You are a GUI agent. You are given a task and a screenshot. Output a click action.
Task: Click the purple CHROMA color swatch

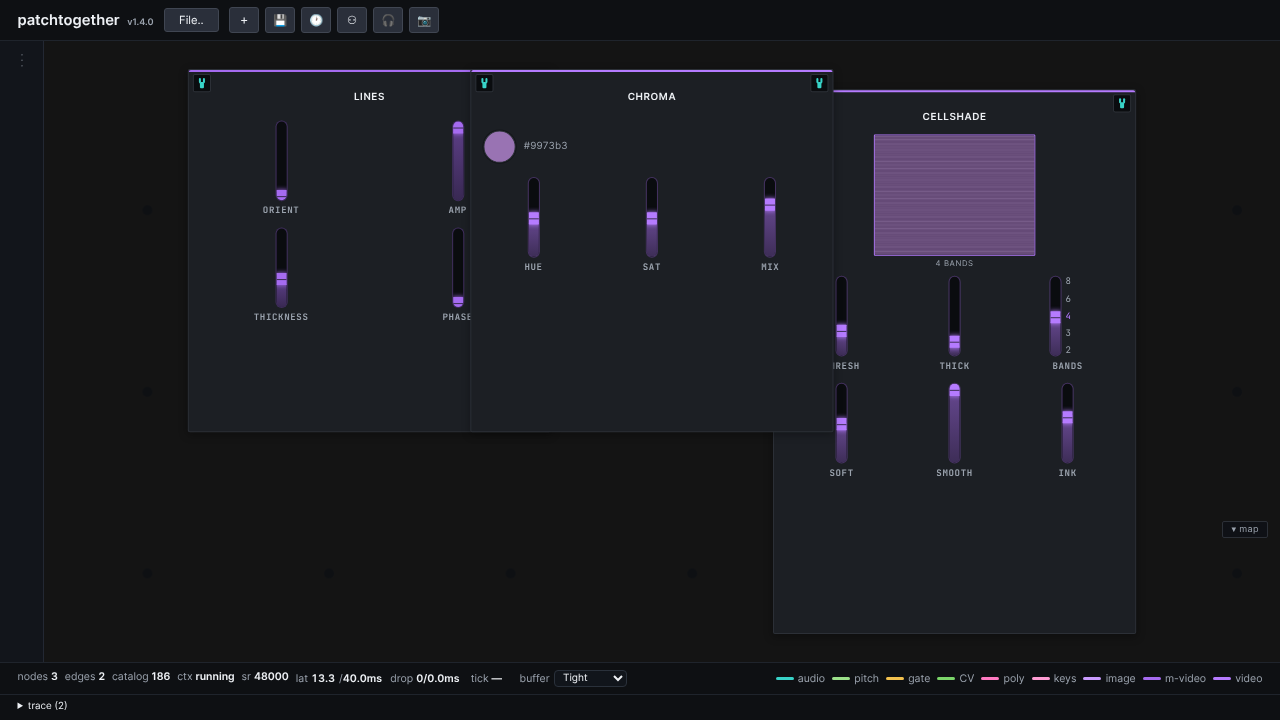coord(500,147)
